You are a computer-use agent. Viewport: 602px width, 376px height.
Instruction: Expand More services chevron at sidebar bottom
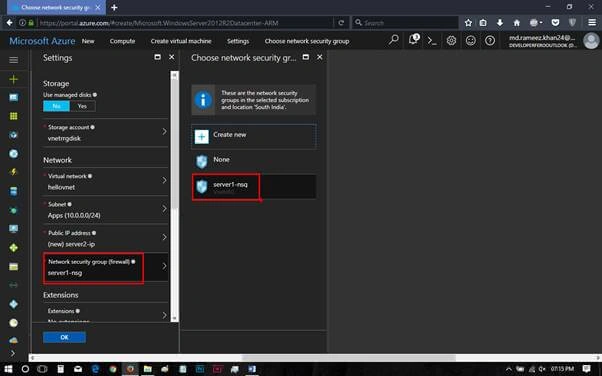click(13, 353)
